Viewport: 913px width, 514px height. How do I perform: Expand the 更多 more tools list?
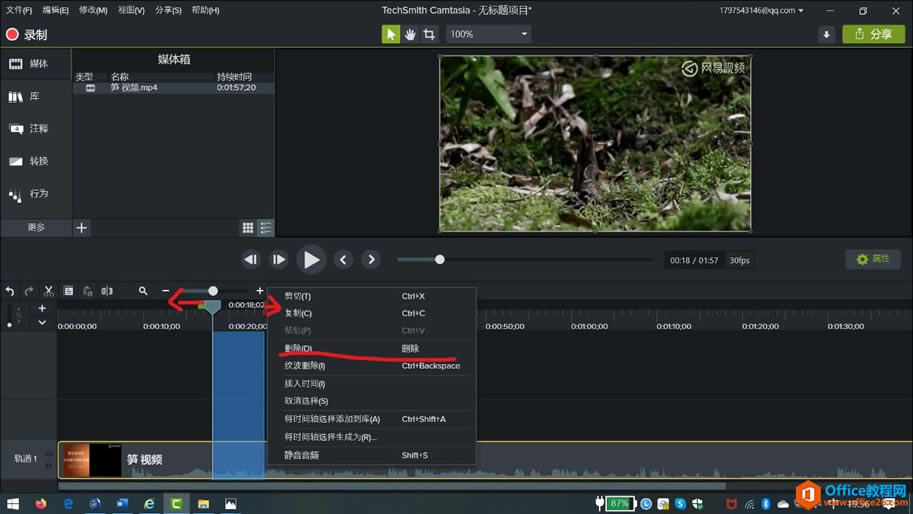tap(36, 228)
